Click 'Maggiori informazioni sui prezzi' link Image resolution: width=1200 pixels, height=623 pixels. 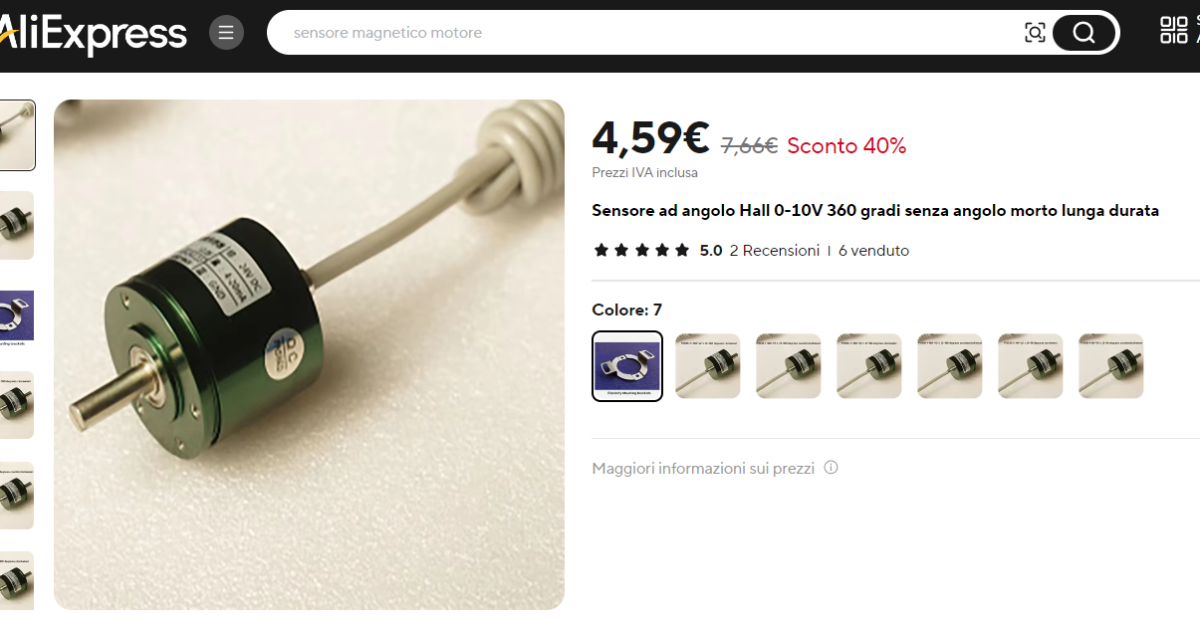click(x=703, y=468)
